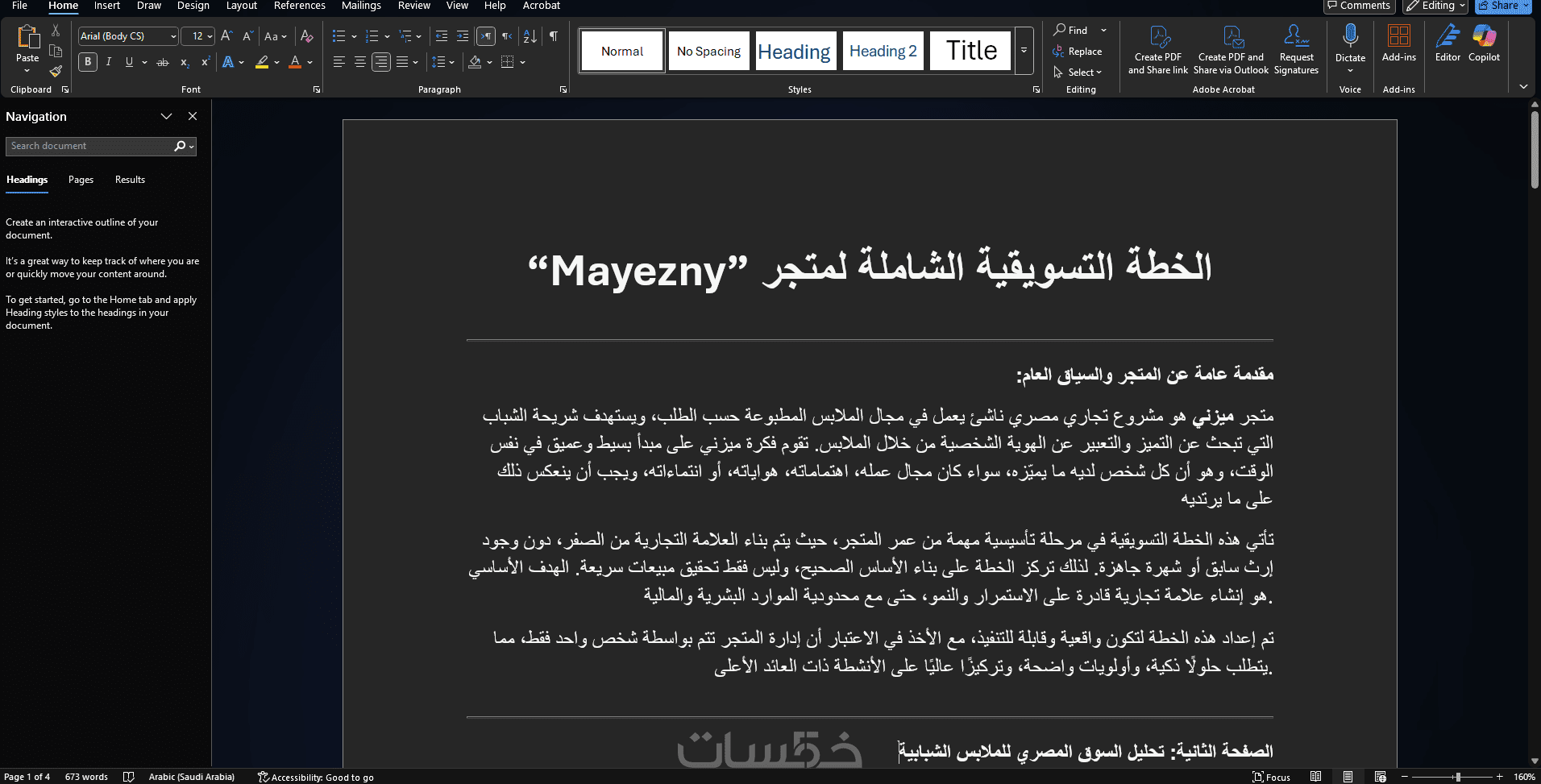Open line and paragraph spacing dropdown
This screenshot has width=1541, height=784.
[x=443, y=62]
